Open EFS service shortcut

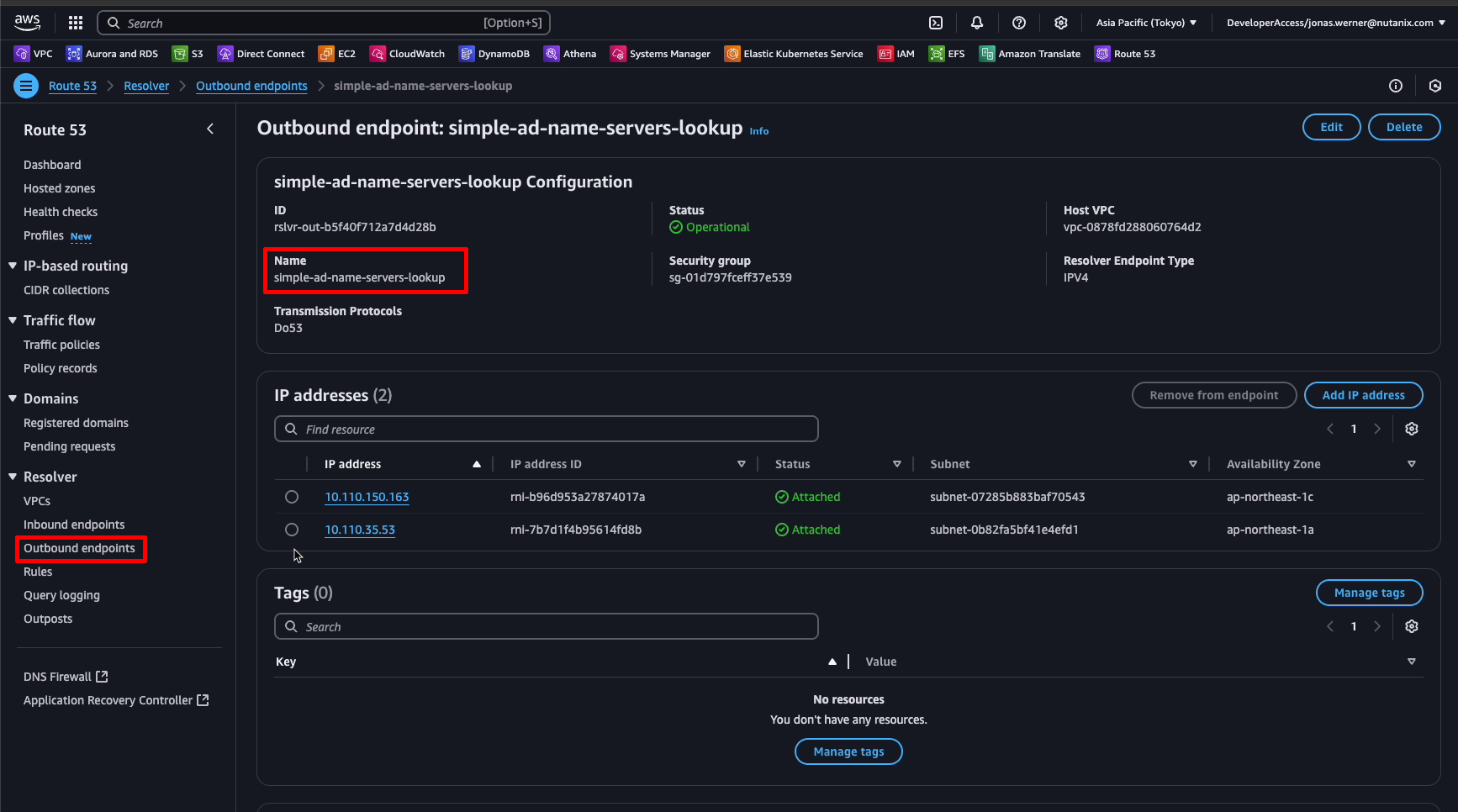click(947, 54)
